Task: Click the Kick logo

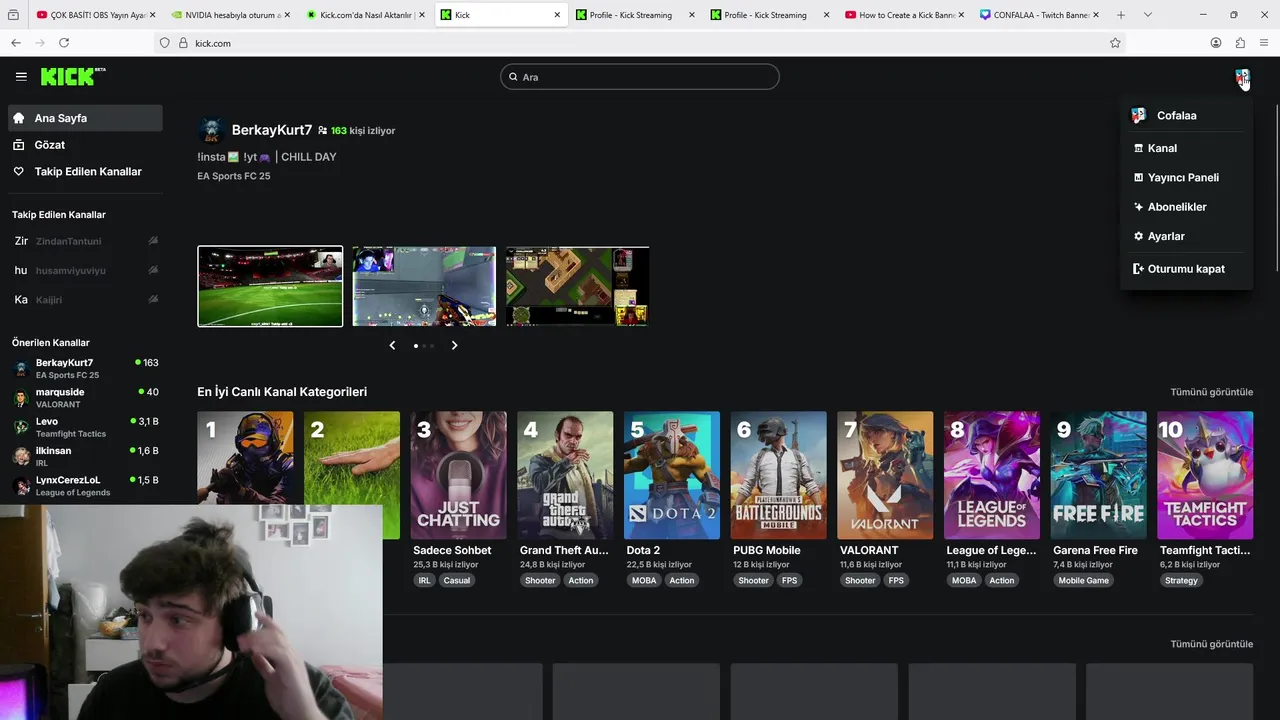Action: (72, 76)
